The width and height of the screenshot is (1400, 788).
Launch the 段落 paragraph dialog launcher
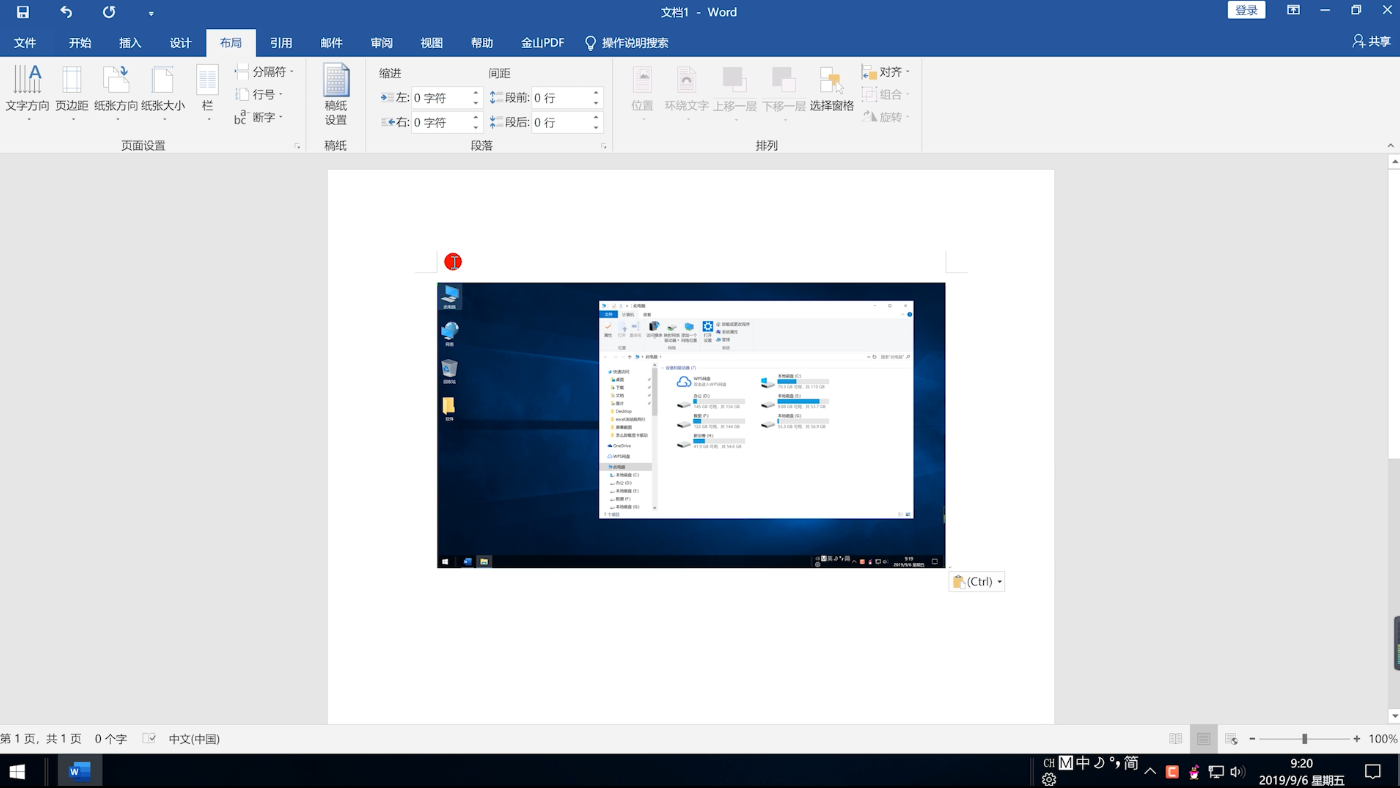pos(604,146)
